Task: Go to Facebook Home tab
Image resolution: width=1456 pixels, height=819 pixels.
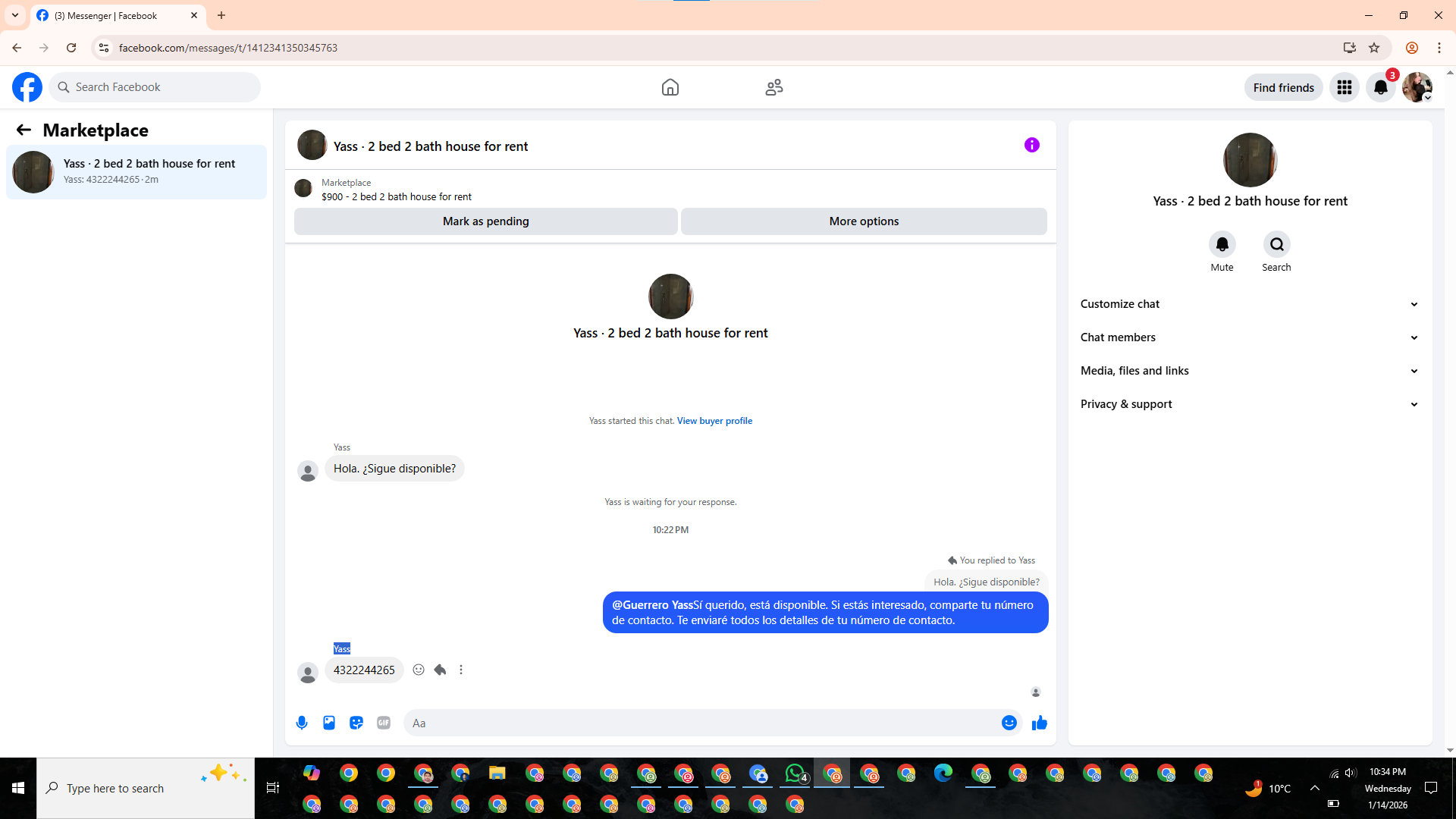Action: (x=670, y=87)
